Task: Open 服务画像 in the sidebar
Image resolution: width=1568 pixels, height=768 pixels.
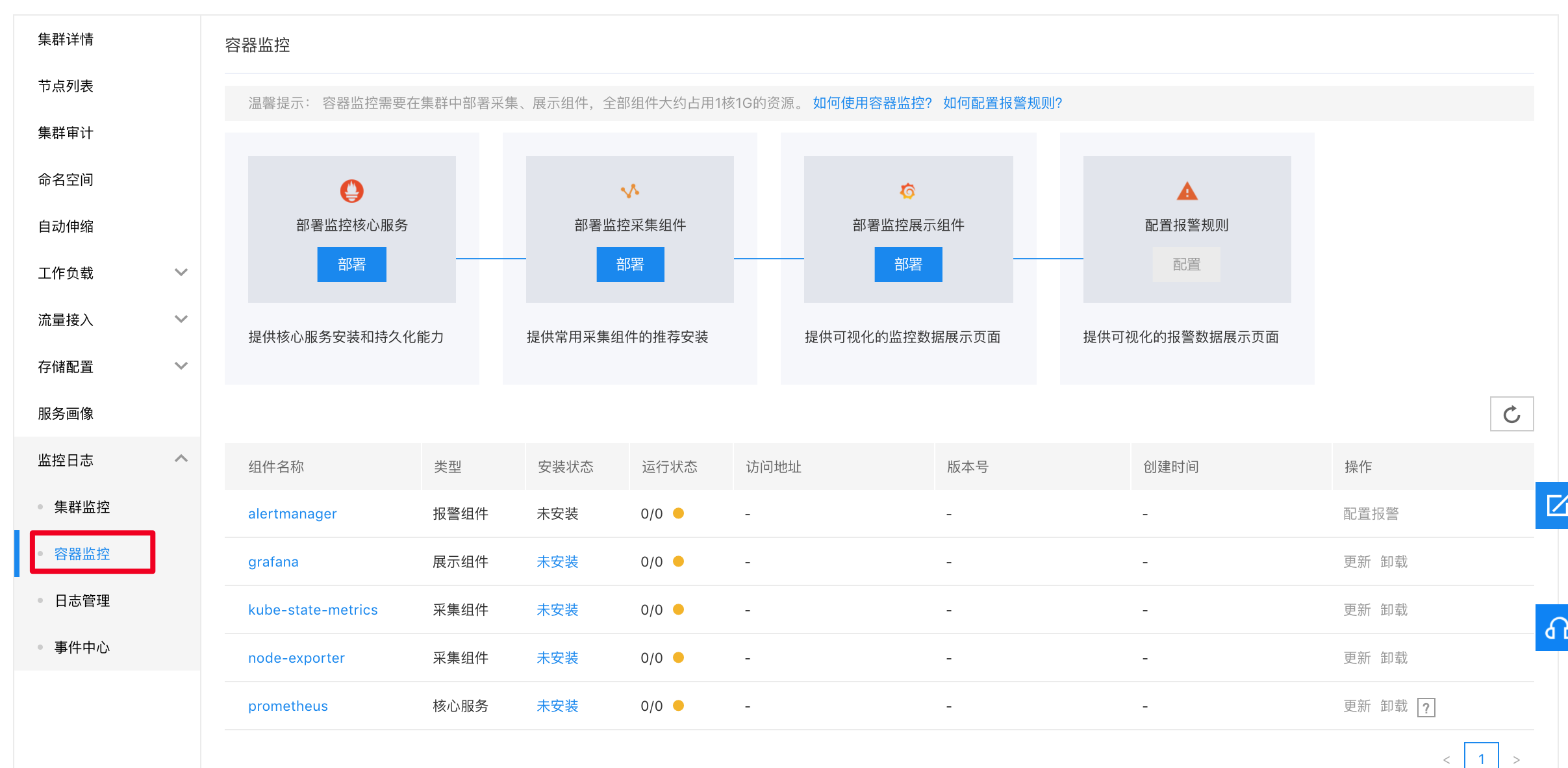Action: (x=66, y=413)
